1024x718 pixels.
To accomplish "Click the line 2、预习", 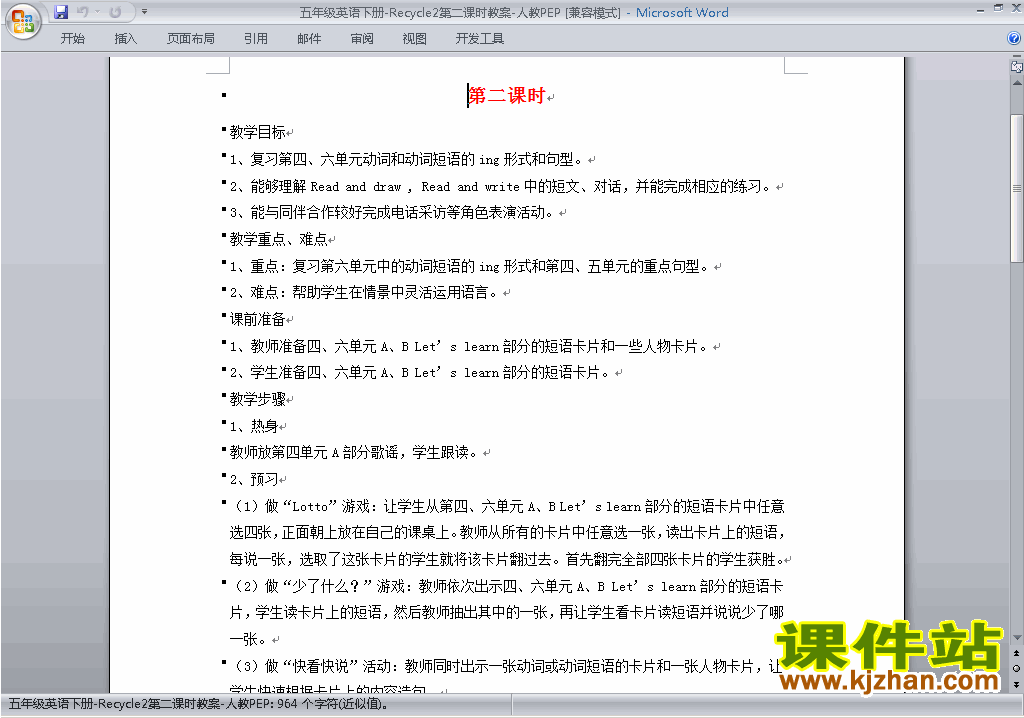I will (x=254, y=480).
